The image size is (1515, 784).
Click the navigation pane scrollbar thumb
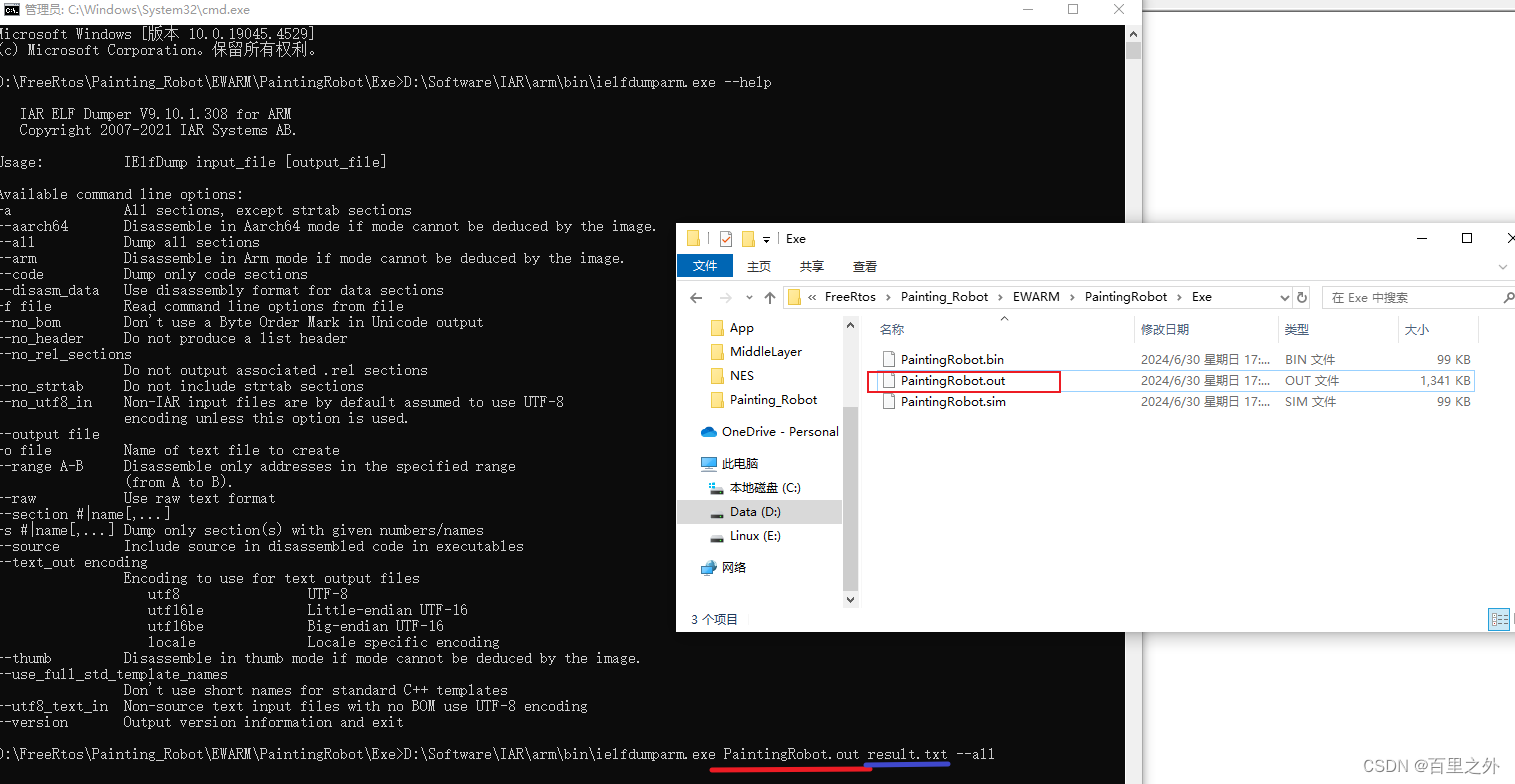(x=851, y=499)
